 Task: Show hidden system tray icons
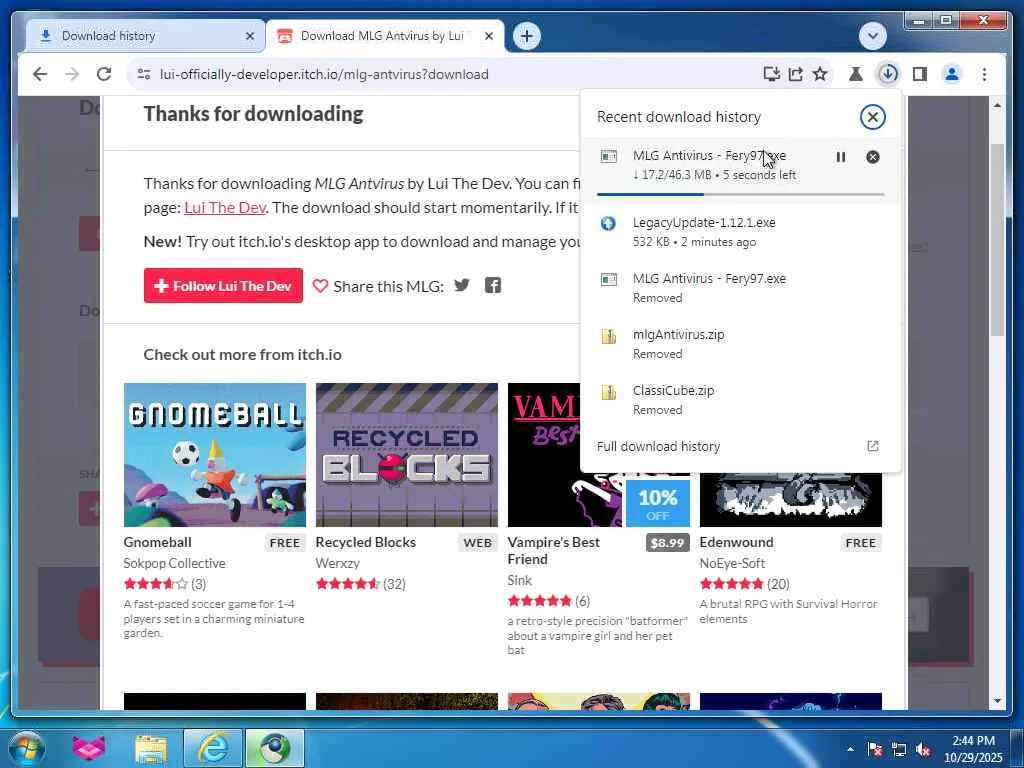[x=850, y=749]
